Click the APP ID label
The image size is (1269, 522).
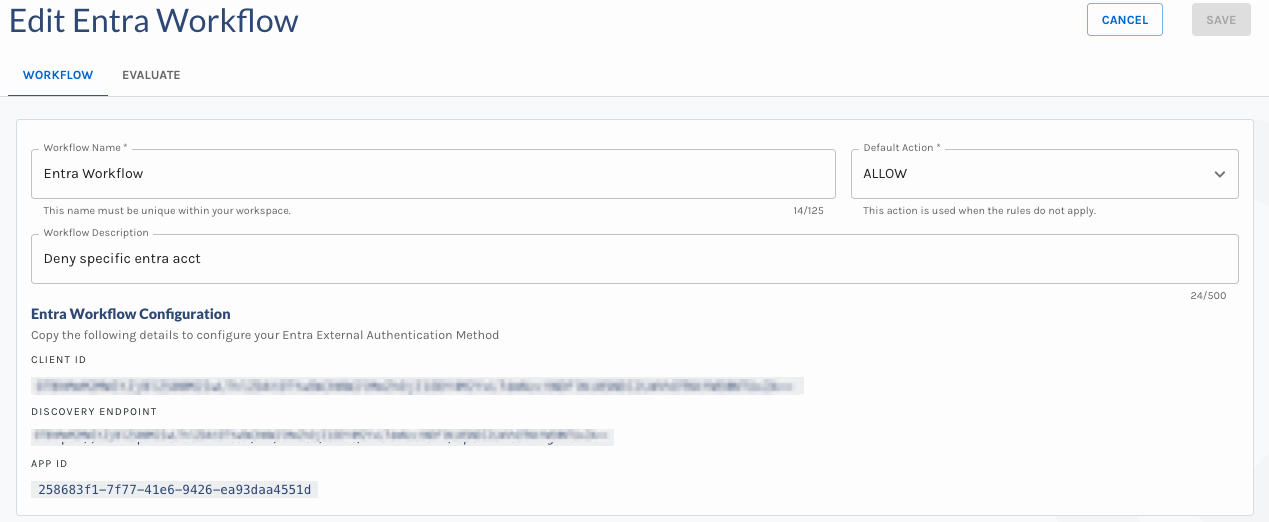(x=49, y=464)
